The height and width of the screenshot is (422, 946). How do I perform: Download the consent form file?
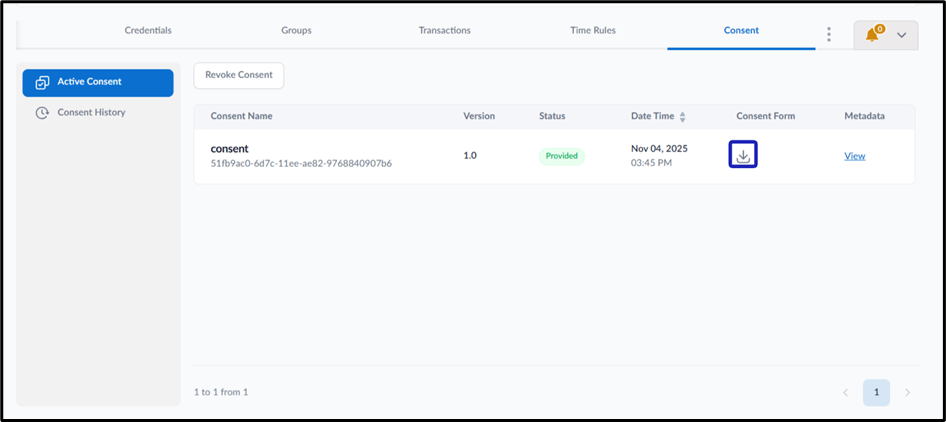(743, 156)
